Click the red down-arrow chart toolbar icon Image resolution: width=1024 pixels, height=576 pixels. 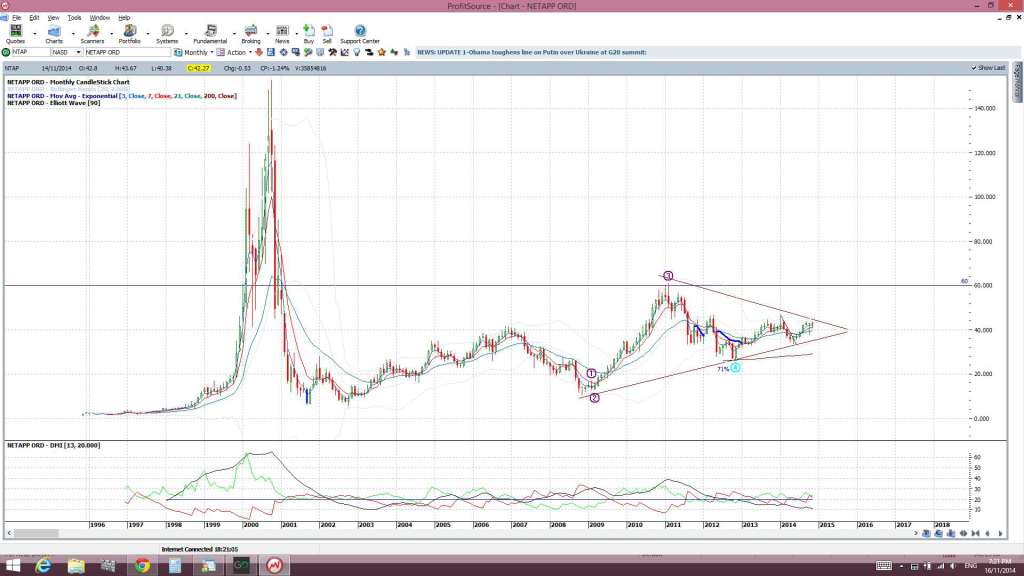click(x=259, y=52)
